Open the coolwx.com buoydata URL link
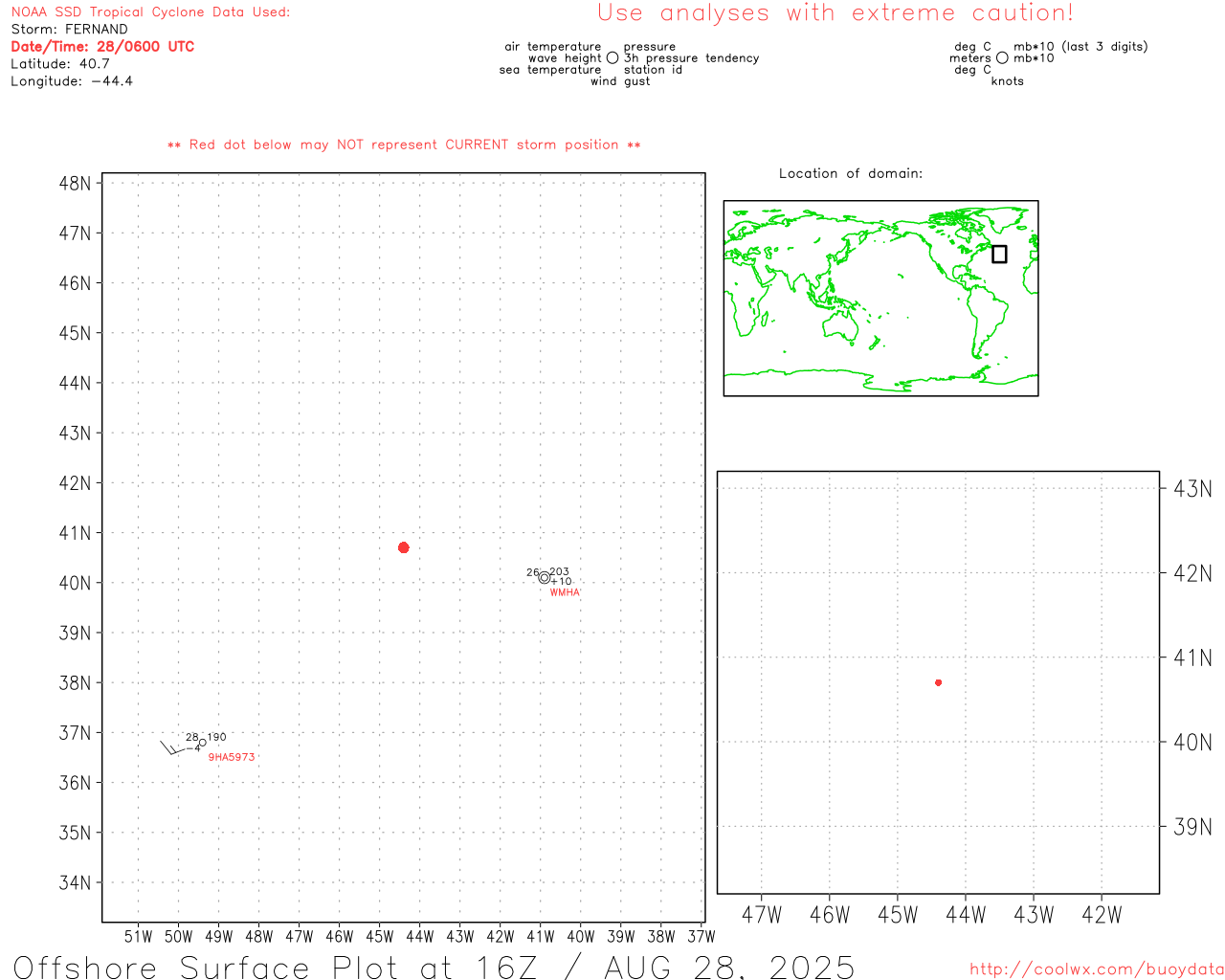The height and width of the screenshot is (980, 1225). [1097, 969]
